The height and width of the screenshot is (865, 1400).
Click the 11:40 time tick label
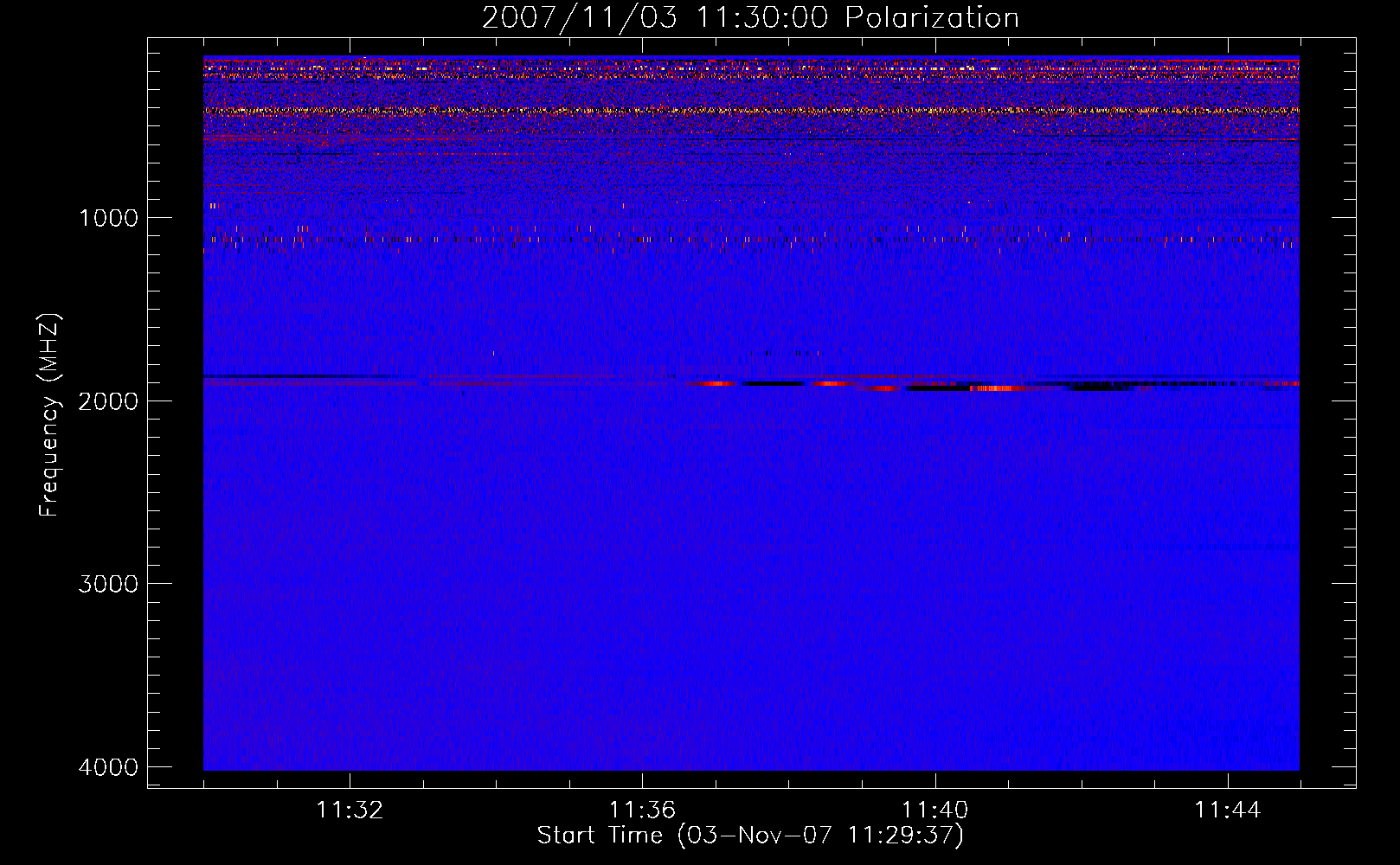tap(935, 811)
